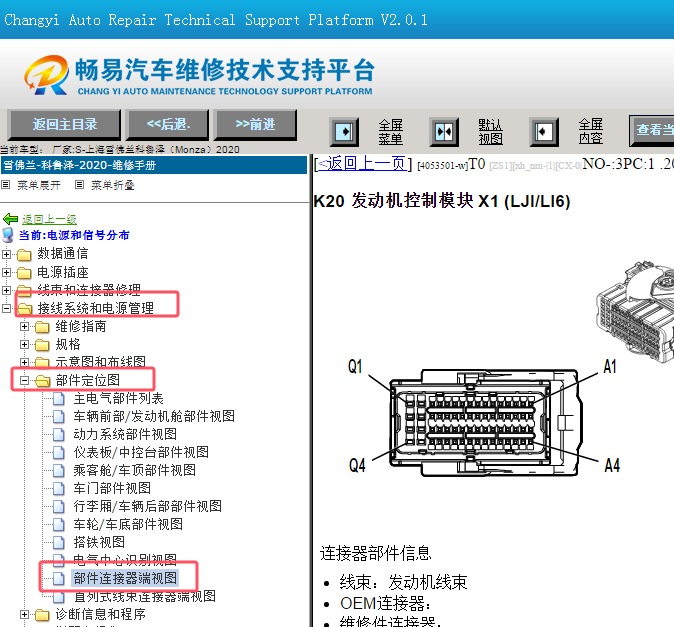Click the K20 connector pin diagram
Screen dimensions: 674x627
tap(486, 422)
